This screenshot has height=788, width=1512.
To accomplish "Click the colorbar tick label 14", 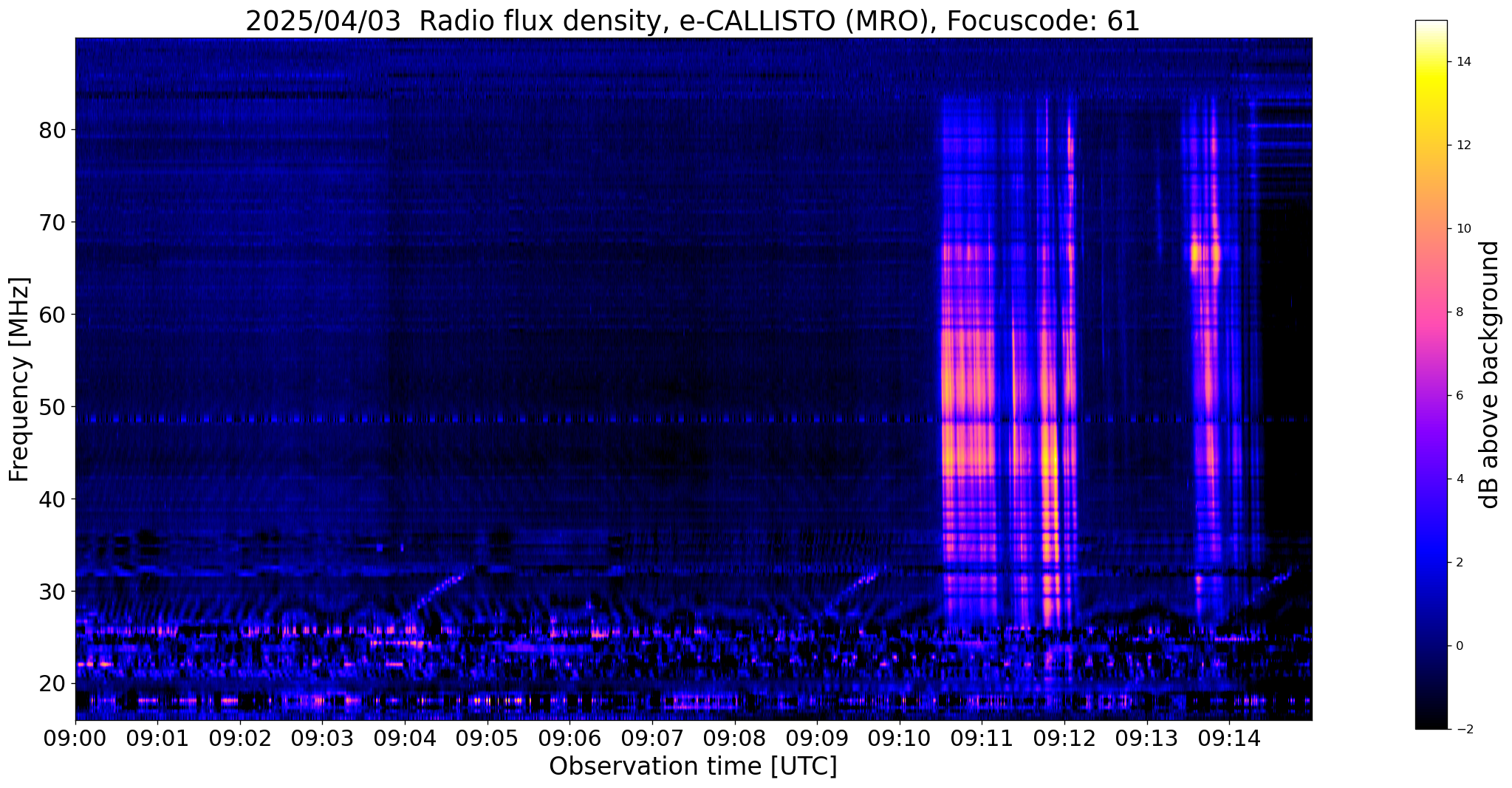I will [1463, 62].
